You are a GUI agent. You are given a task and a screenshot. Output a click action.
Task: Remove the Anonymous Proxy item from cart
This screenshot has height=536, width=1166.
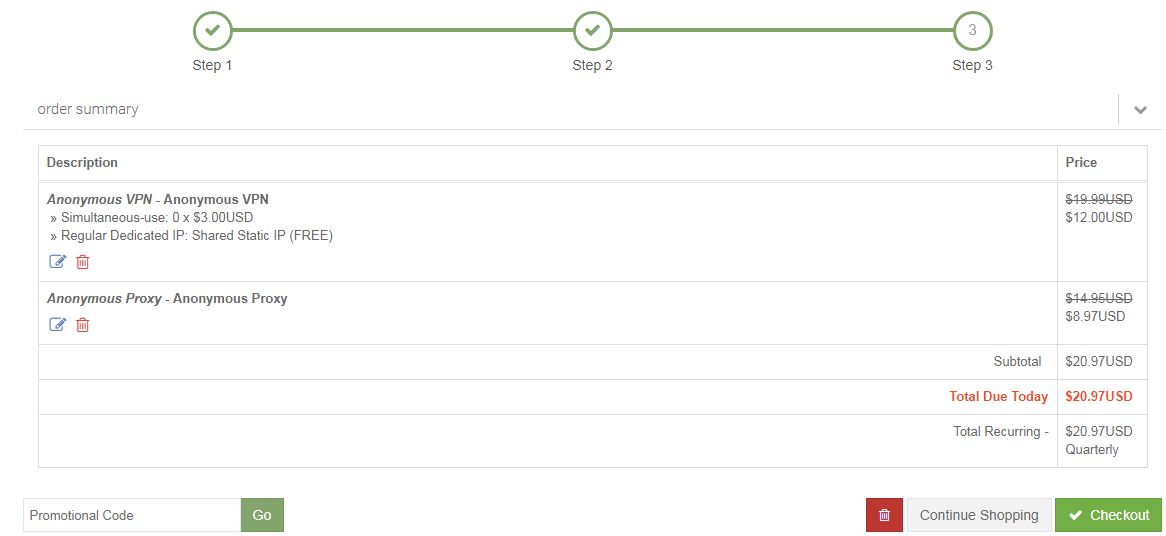(83, 325)
